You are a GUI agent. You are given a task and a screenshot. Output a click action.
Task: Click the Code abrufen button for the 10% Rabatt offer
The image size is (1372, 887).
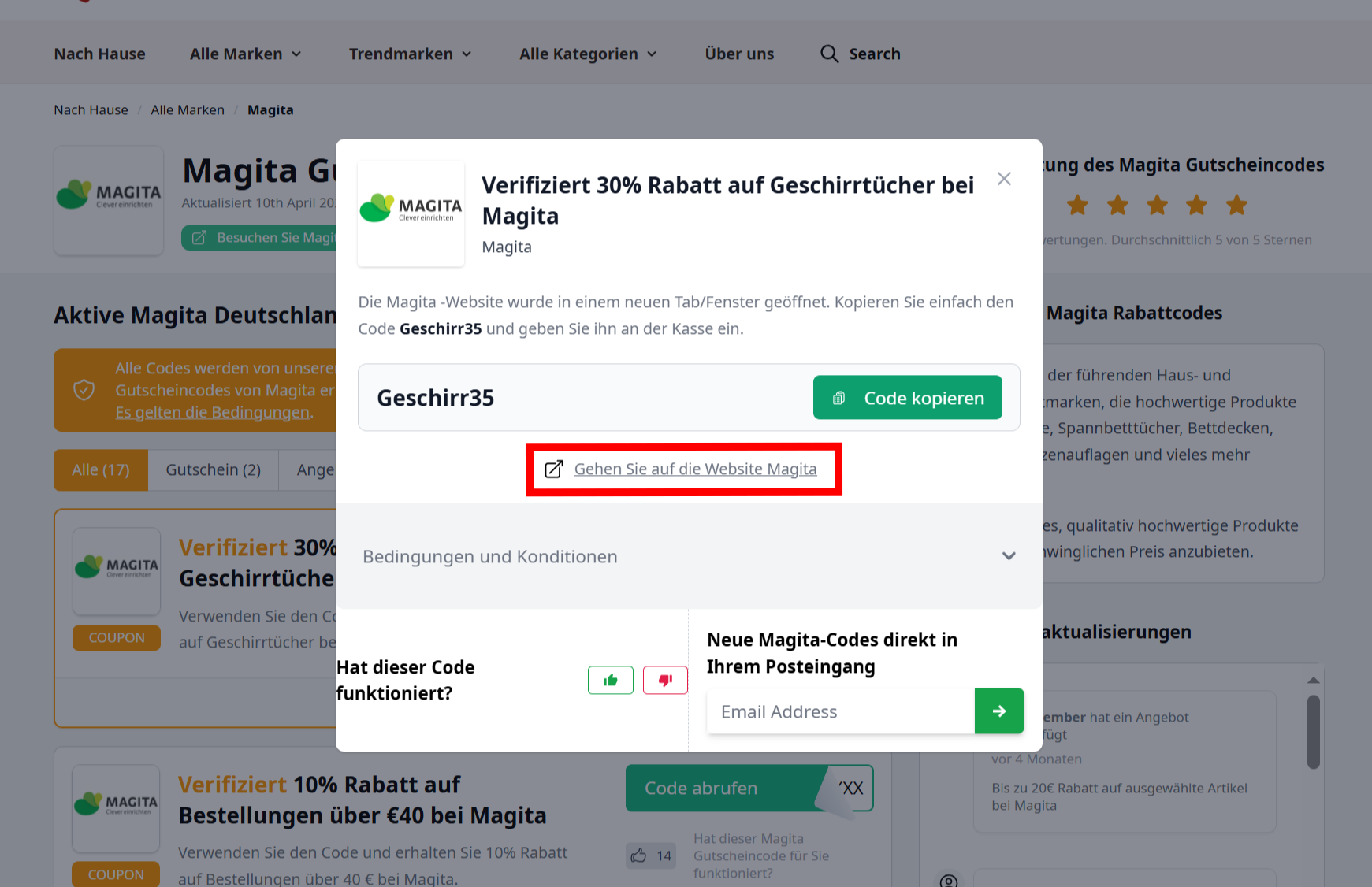[x=749, y=788]
